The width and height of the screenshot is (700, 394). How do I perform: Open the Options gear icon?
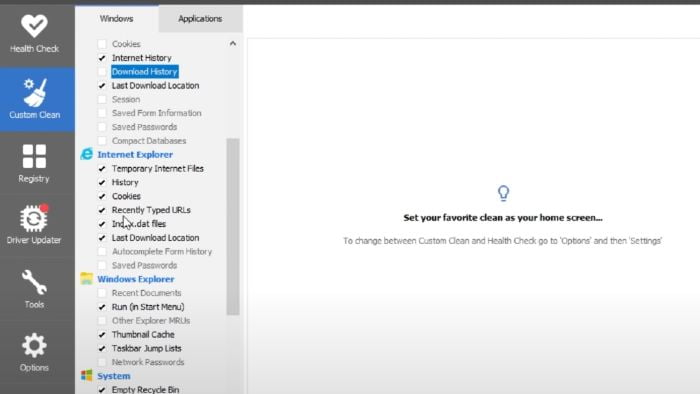pyautogui.click(x=34, y=345)
